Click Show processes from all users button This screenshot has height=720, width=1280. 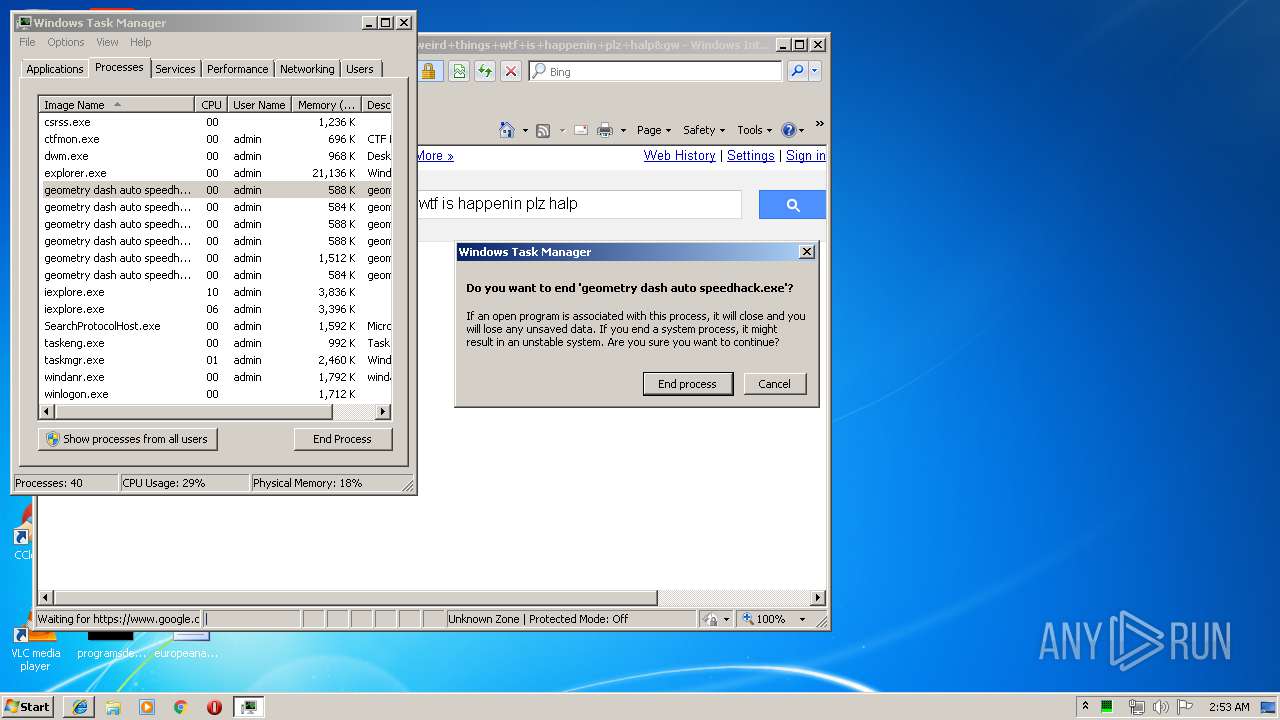[128, 439]
